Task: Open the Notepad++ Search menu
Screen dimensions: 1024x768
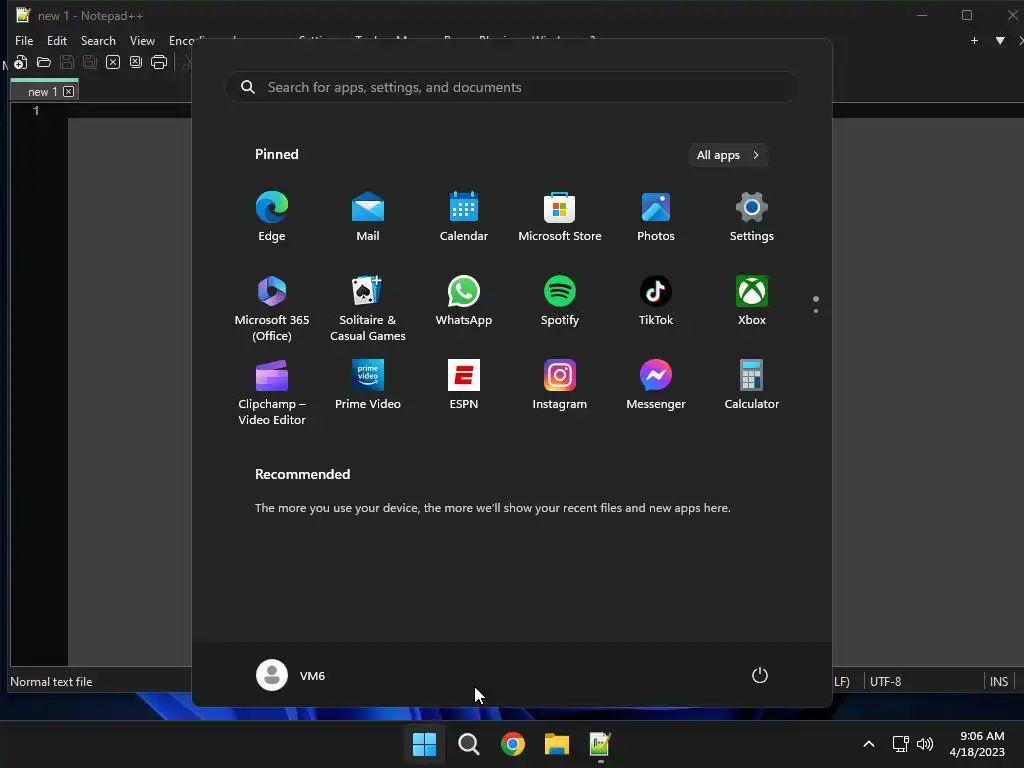Action: click(98, 40)
